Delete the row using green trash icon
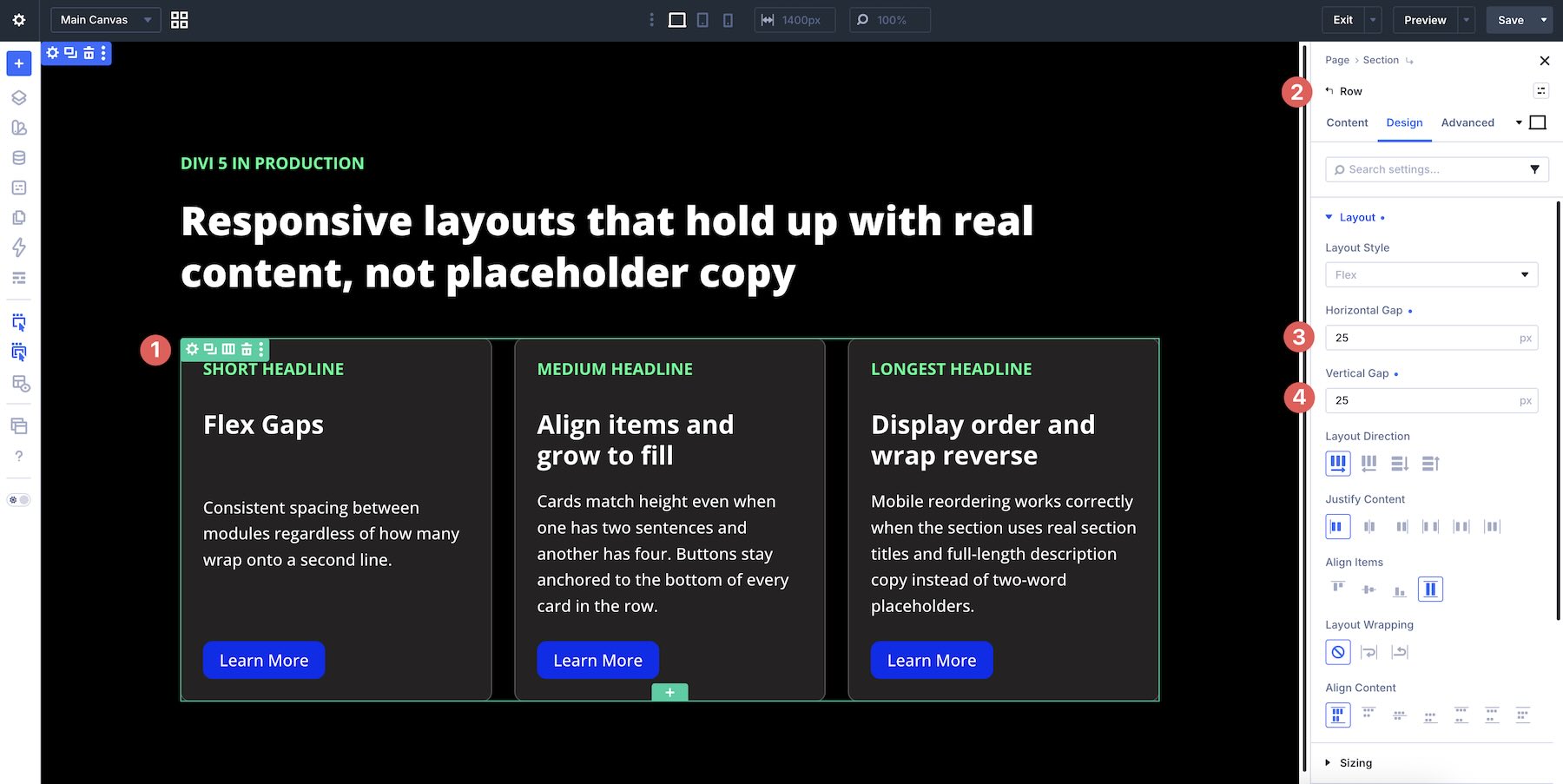 point(247,349)
